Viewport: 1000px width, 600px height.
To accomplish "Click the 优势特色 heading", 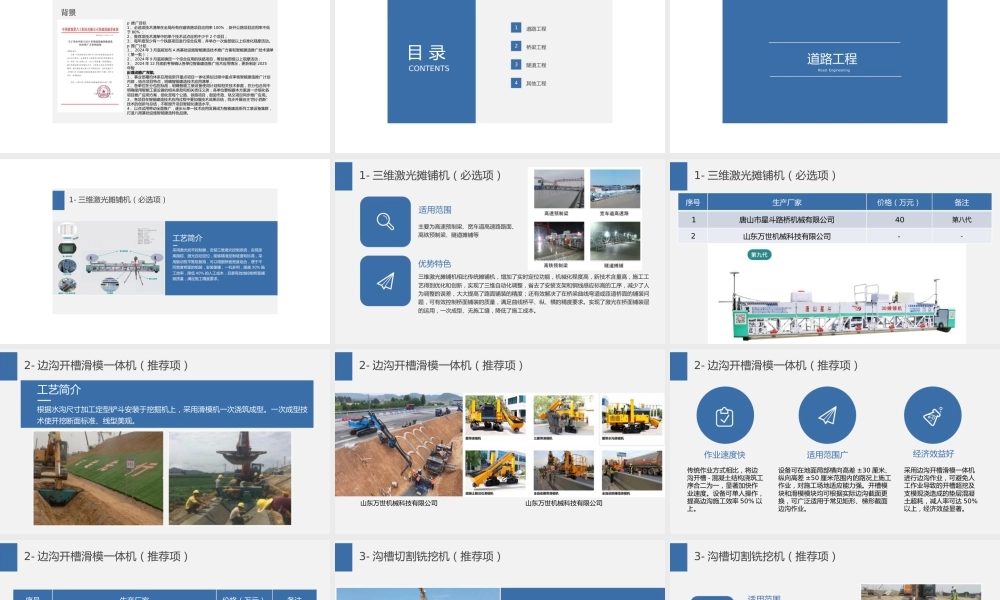I will 434,263.
